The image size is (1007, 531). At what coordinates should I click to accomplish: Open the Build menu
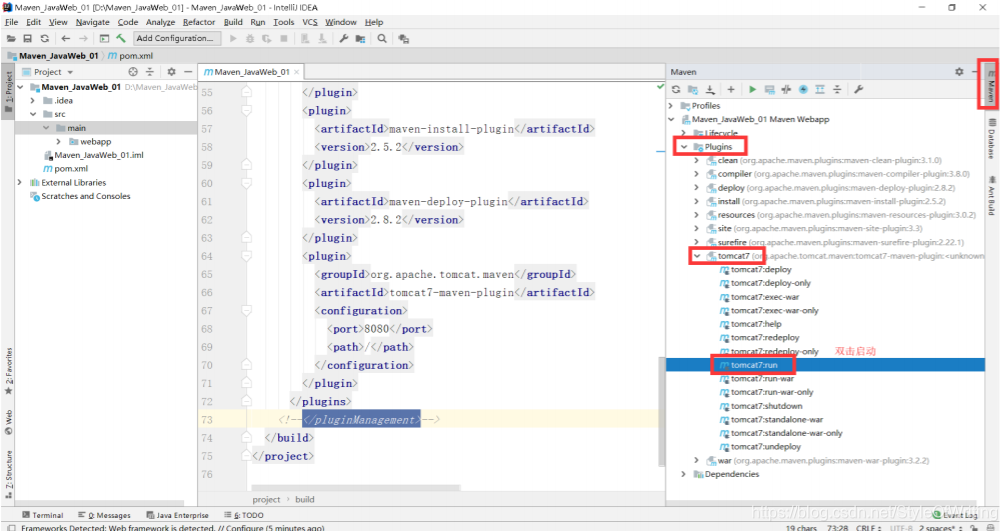[x=233, y=22]
